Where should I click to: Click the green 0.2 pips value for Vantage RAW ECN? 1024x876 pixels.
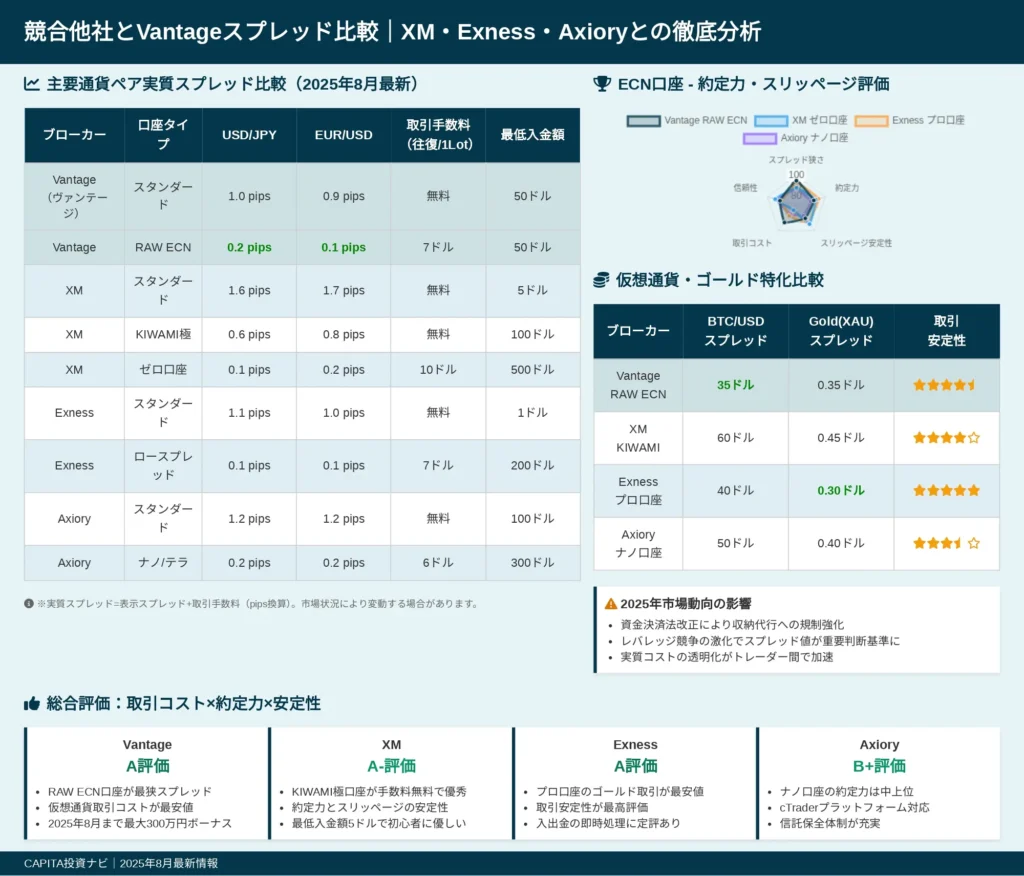click(x=249, y=247)
